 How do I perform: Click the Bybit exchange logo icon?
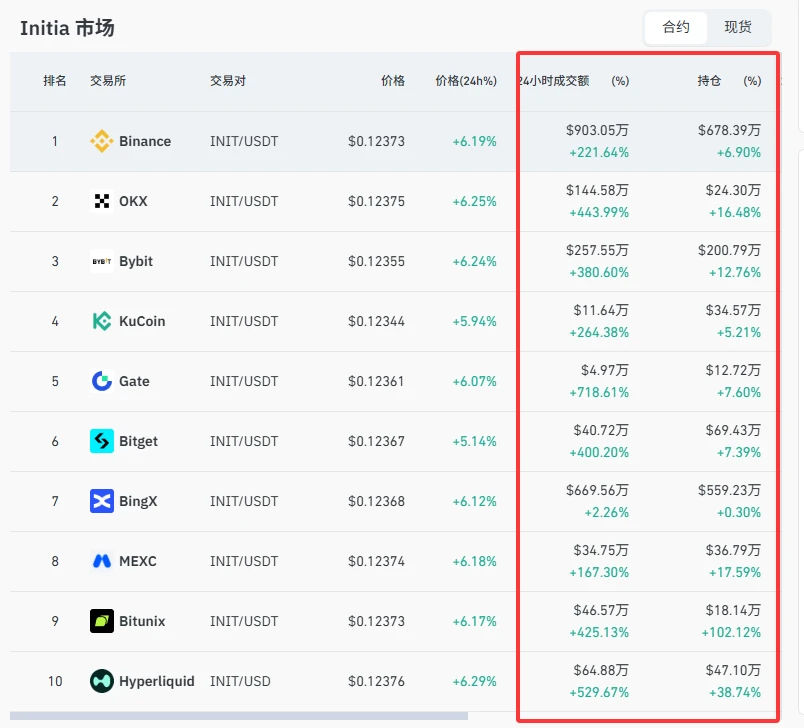102,261
